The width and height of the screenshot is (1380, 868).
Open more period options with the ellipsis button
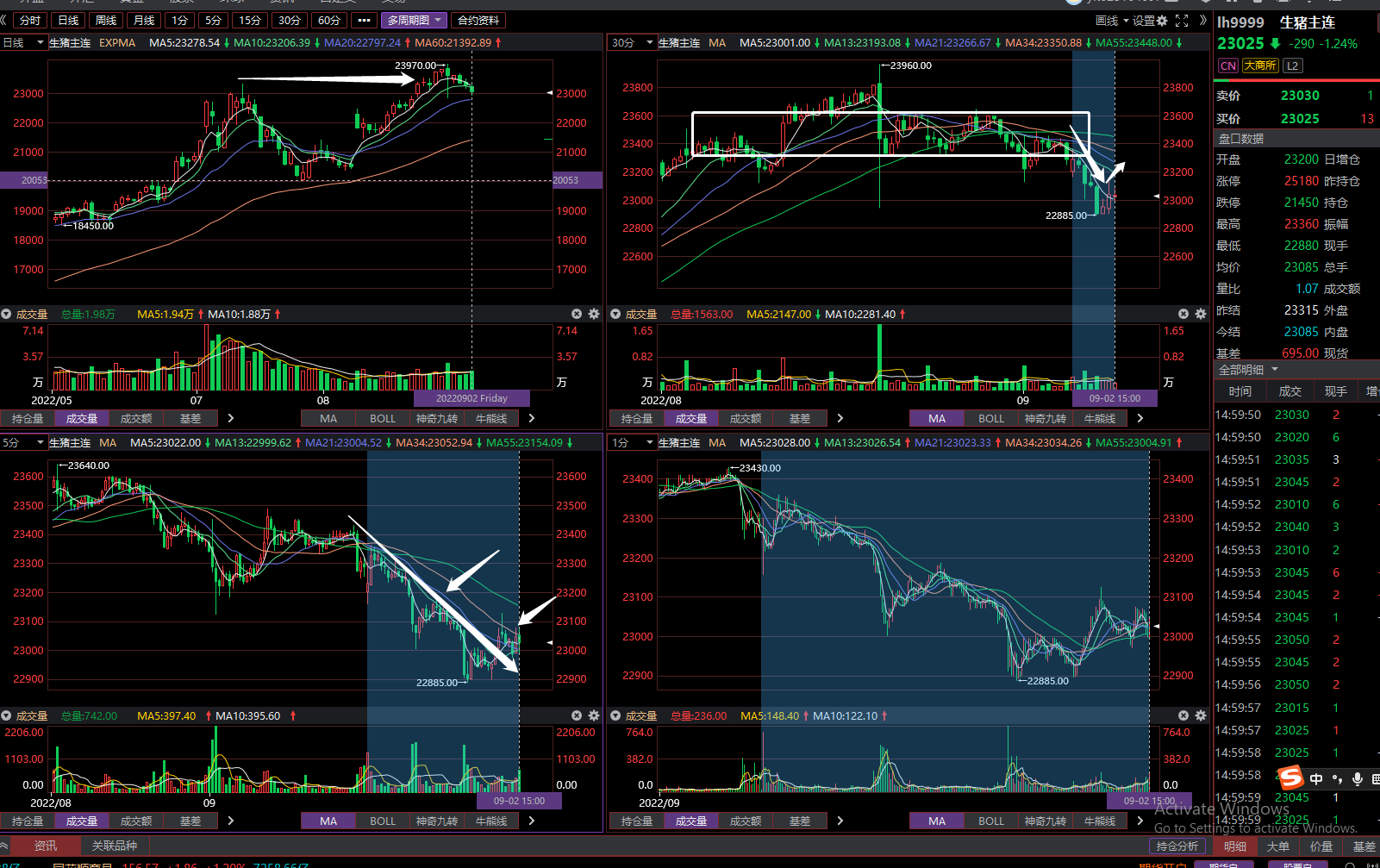364,20
